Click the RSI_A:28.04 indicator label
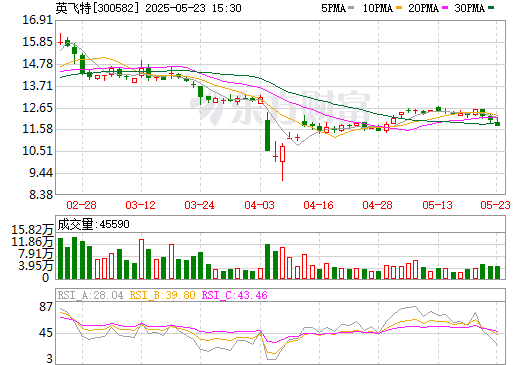 pos(90,295)
